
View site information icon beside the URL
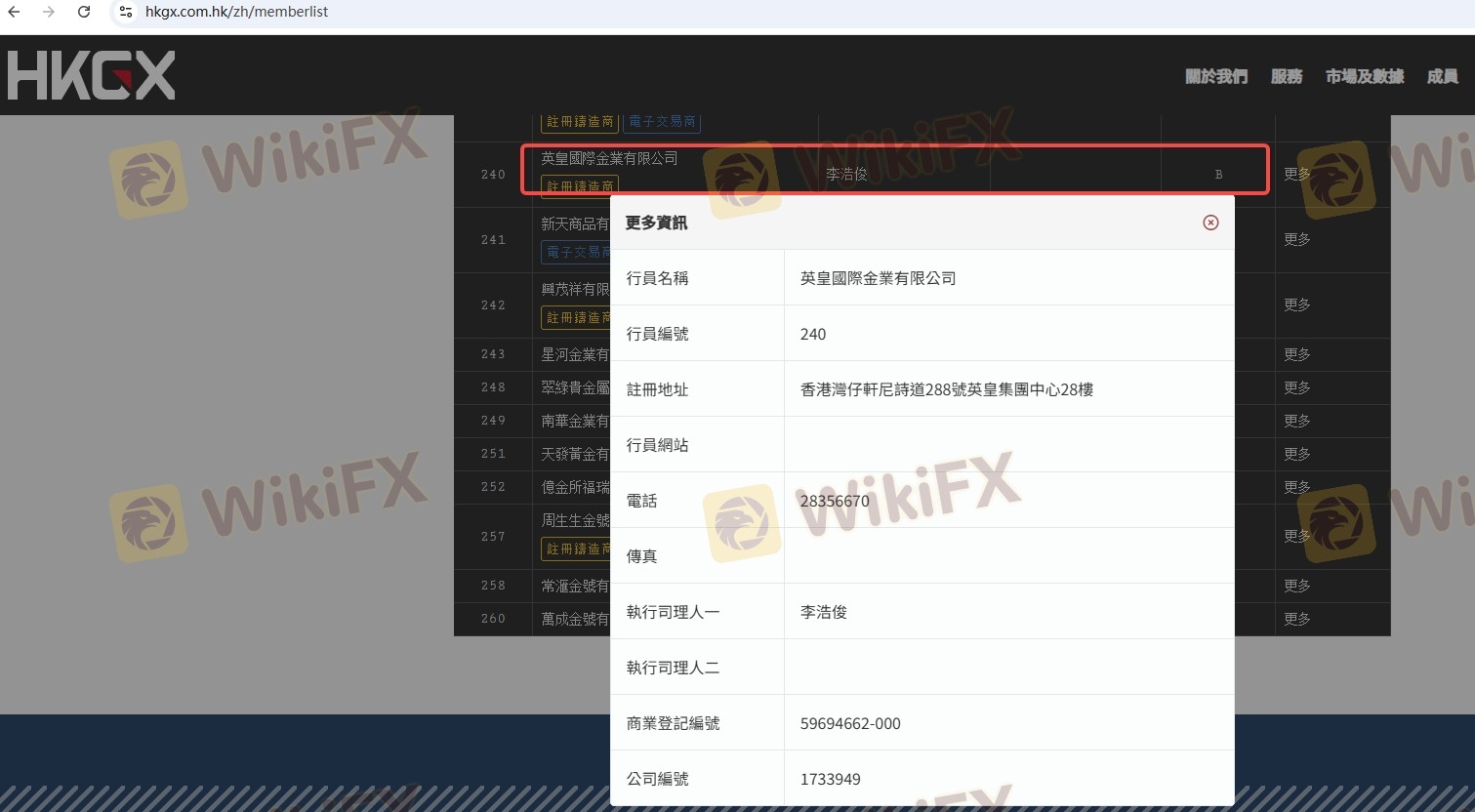(125, 12)
